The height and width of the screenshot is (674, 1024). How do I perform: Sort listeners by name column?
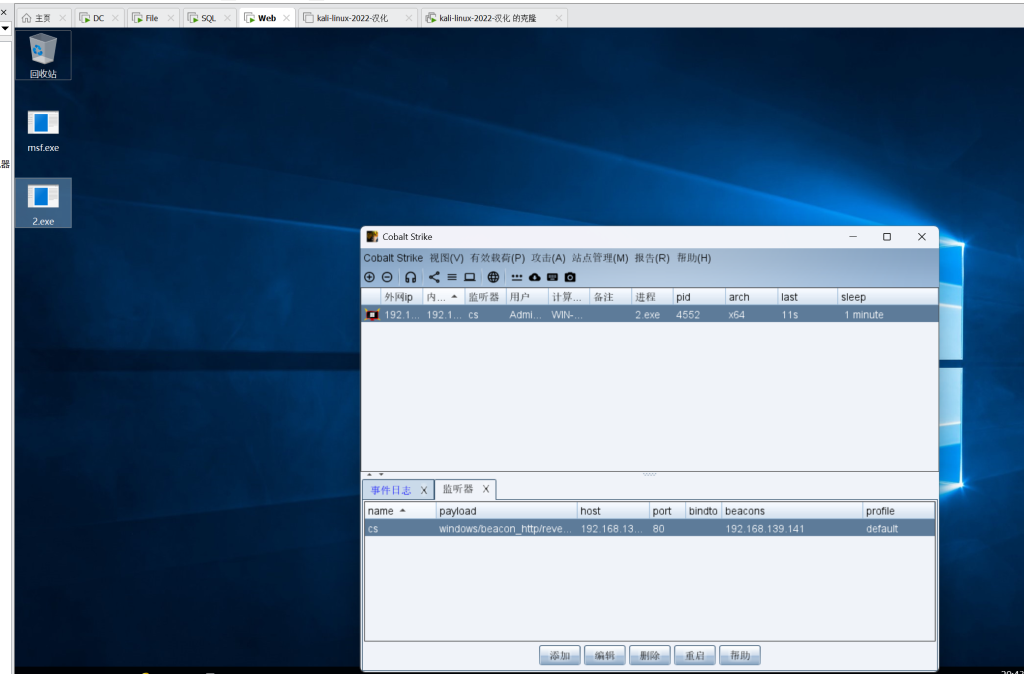tap(400, 511)
